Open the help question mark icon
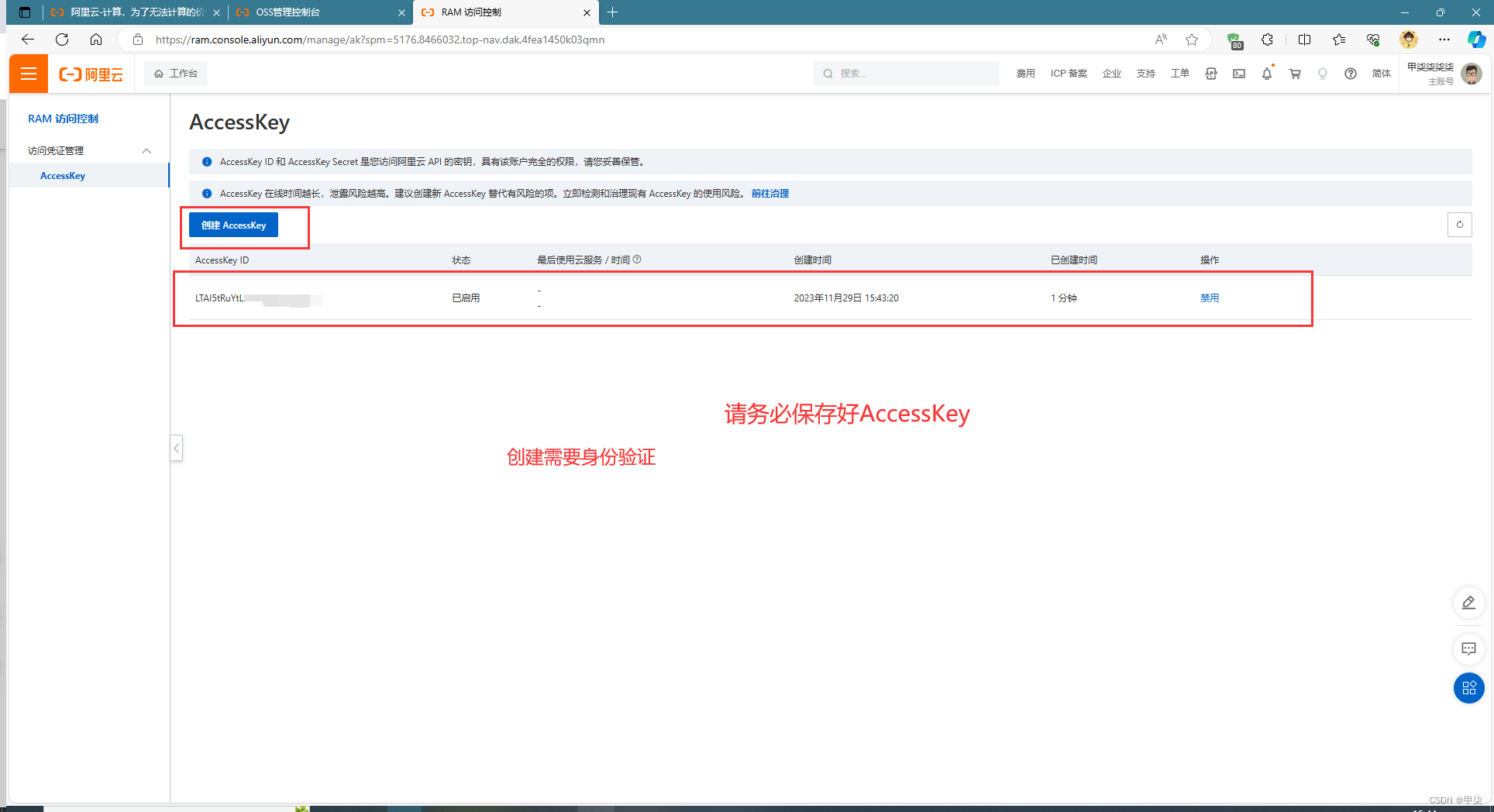 click(1351, 74)
